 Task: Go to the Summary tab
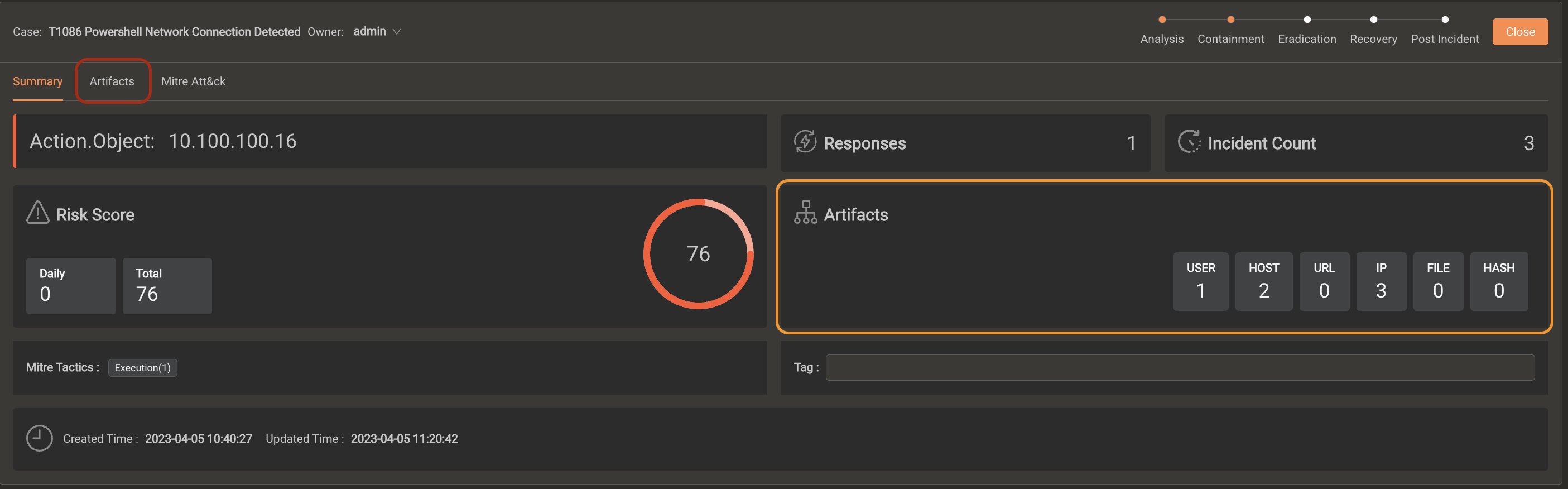[x=38, y=81]
